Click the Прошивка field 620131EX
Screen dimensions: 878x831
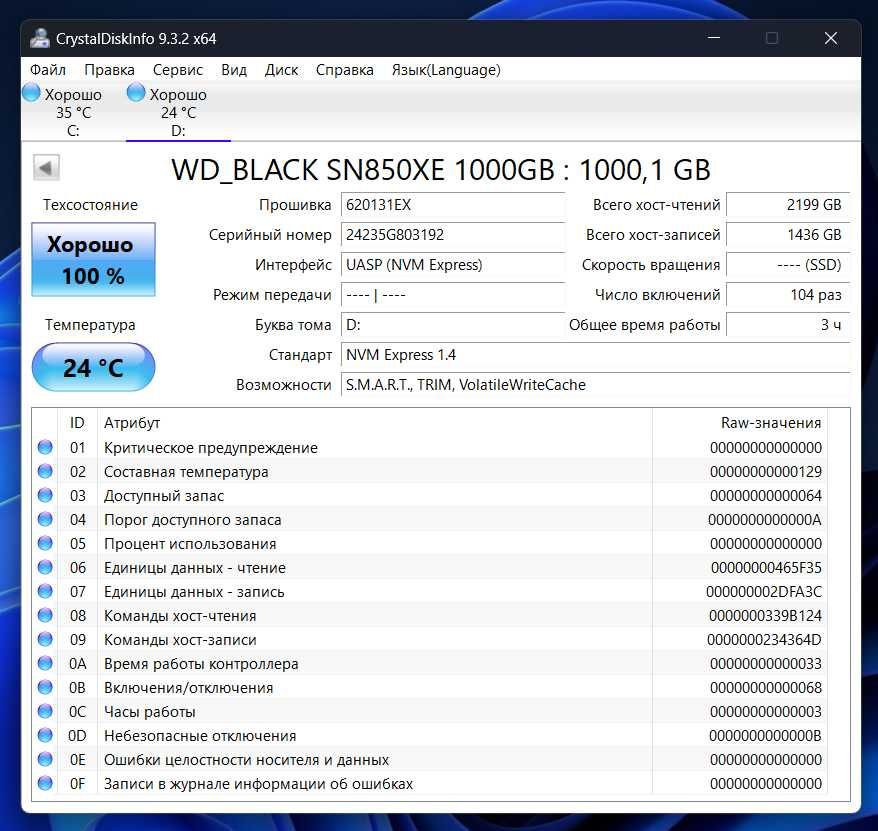452,205
